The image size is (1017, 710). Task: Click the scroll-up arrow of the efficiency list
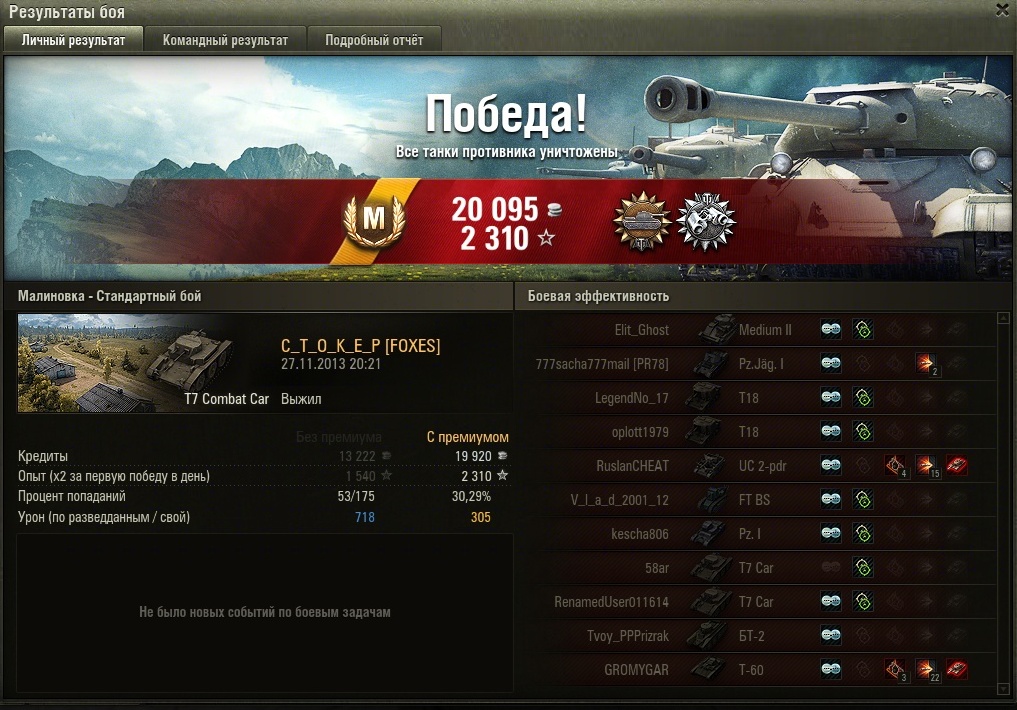(1003, 318)
